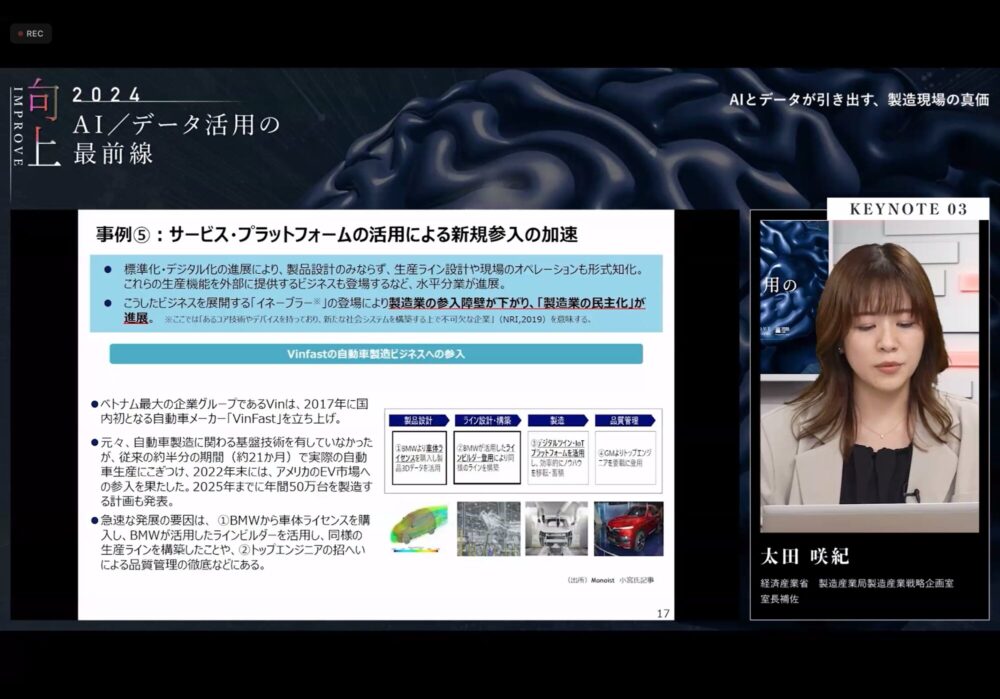Click the 事例⑤ slide title heading

(337, 234)
